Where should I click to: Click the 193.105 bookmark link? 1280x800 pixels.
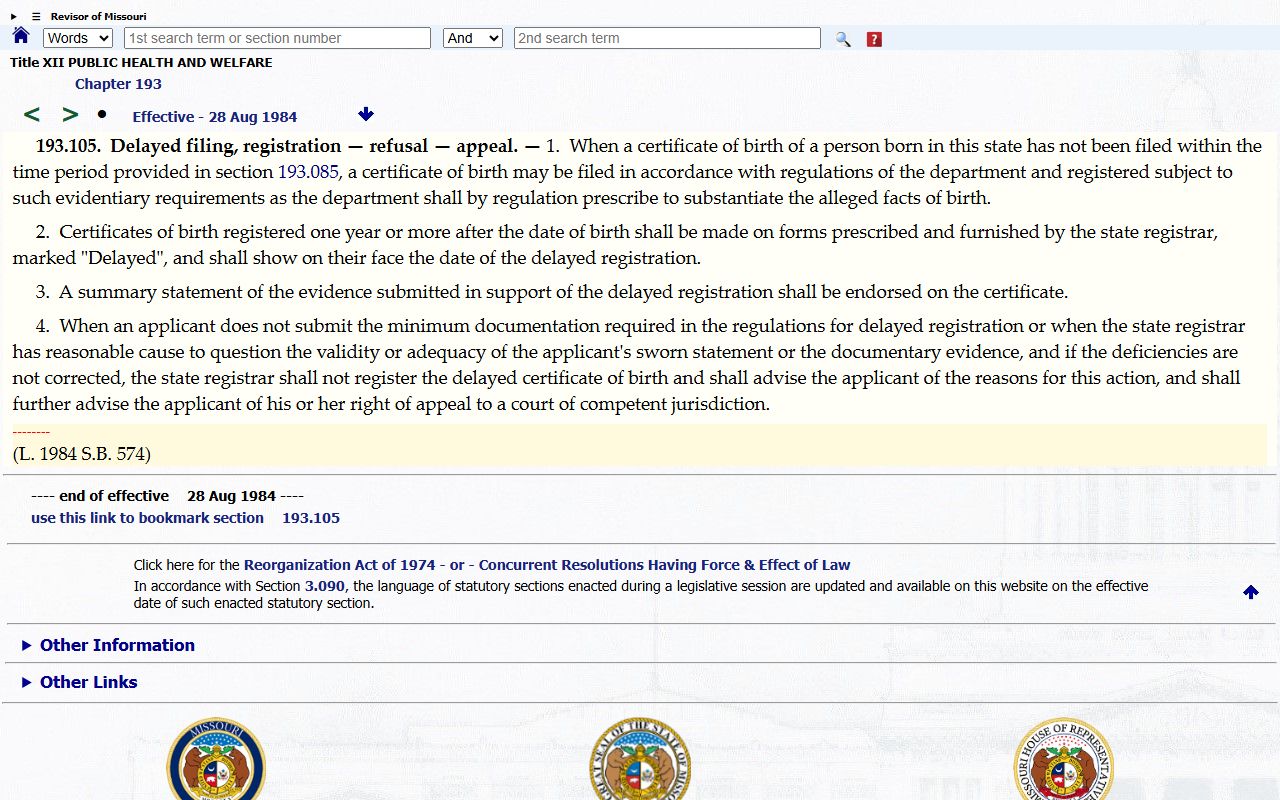[311, 518]
